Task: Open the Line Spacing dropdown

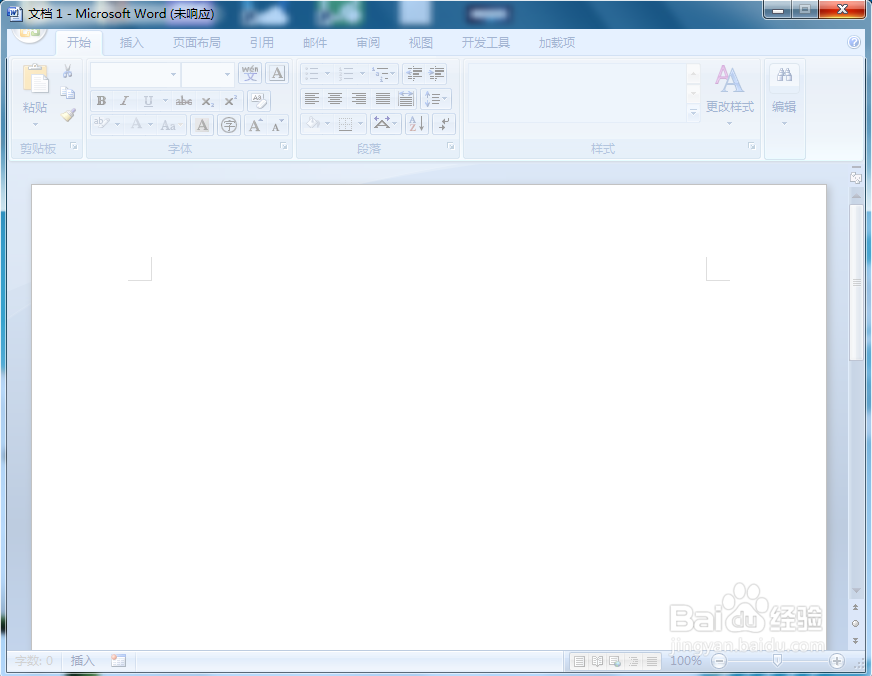Action: (435, 99)
